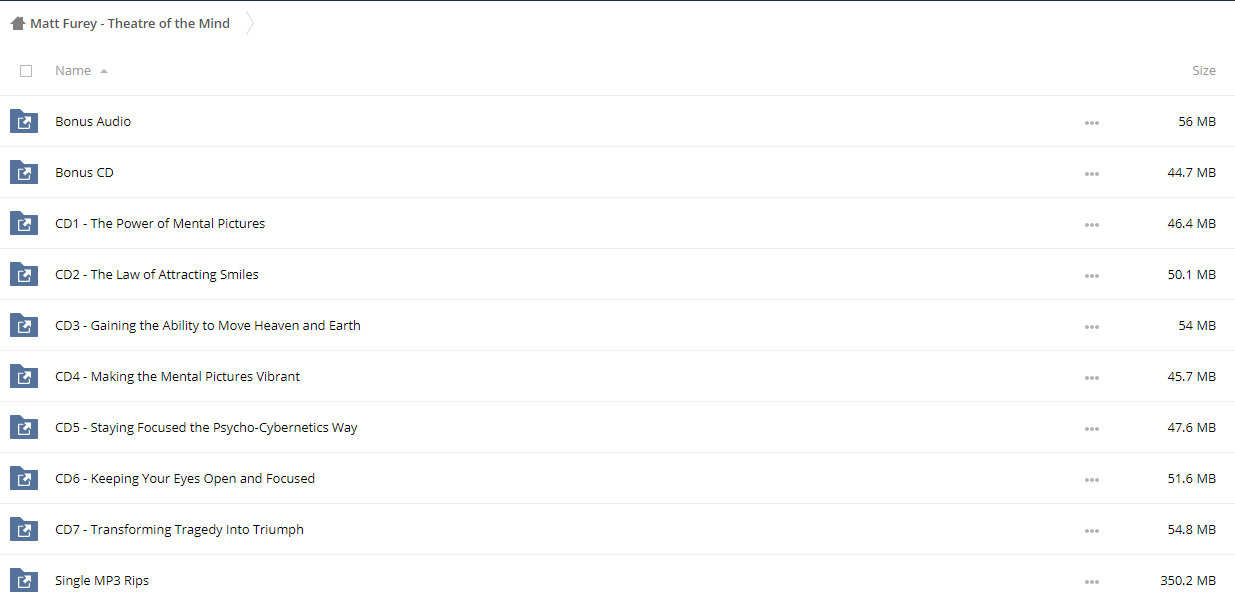This screenshot has width=1235, height=600.
Task: Click the folder icon for the CD3 row
Action: (x=24, y=325)
